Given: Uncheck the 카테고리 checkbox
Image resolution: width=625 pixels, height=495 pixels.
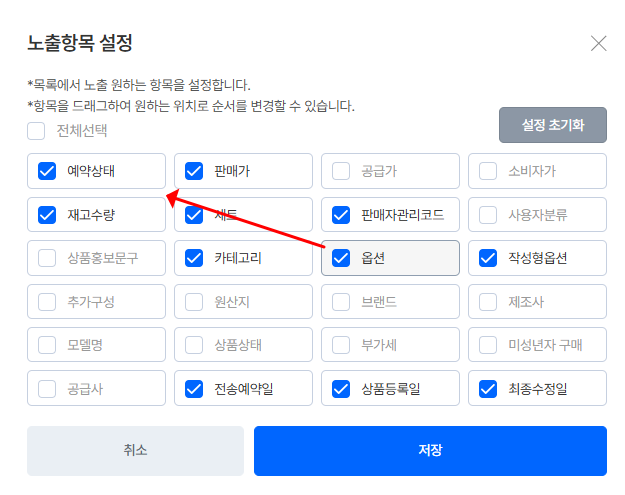Looking at the screenshot, I should coord(194,258).
